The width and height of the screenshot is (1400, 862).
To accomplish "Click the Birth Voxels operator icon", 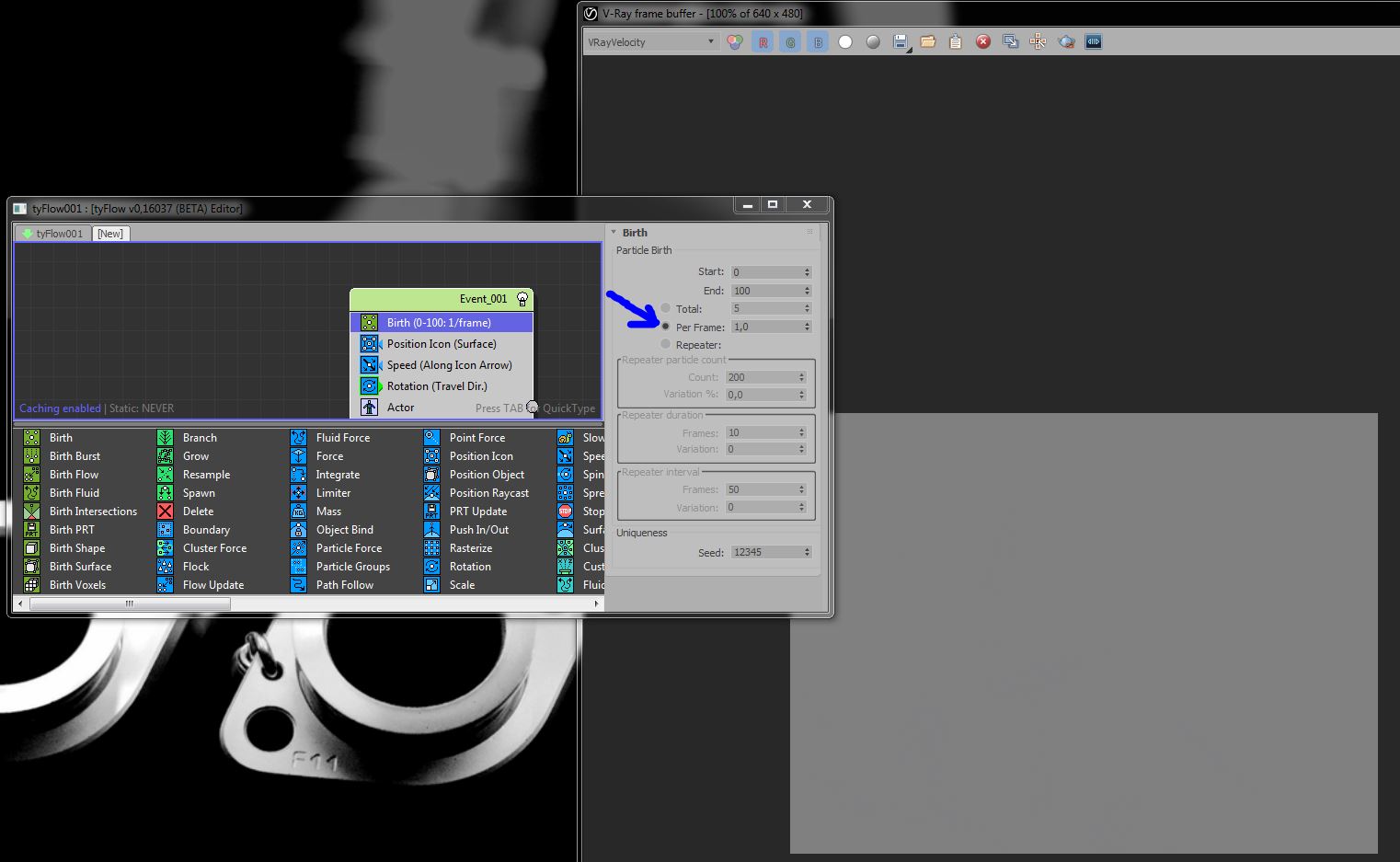I will [32, 585].
